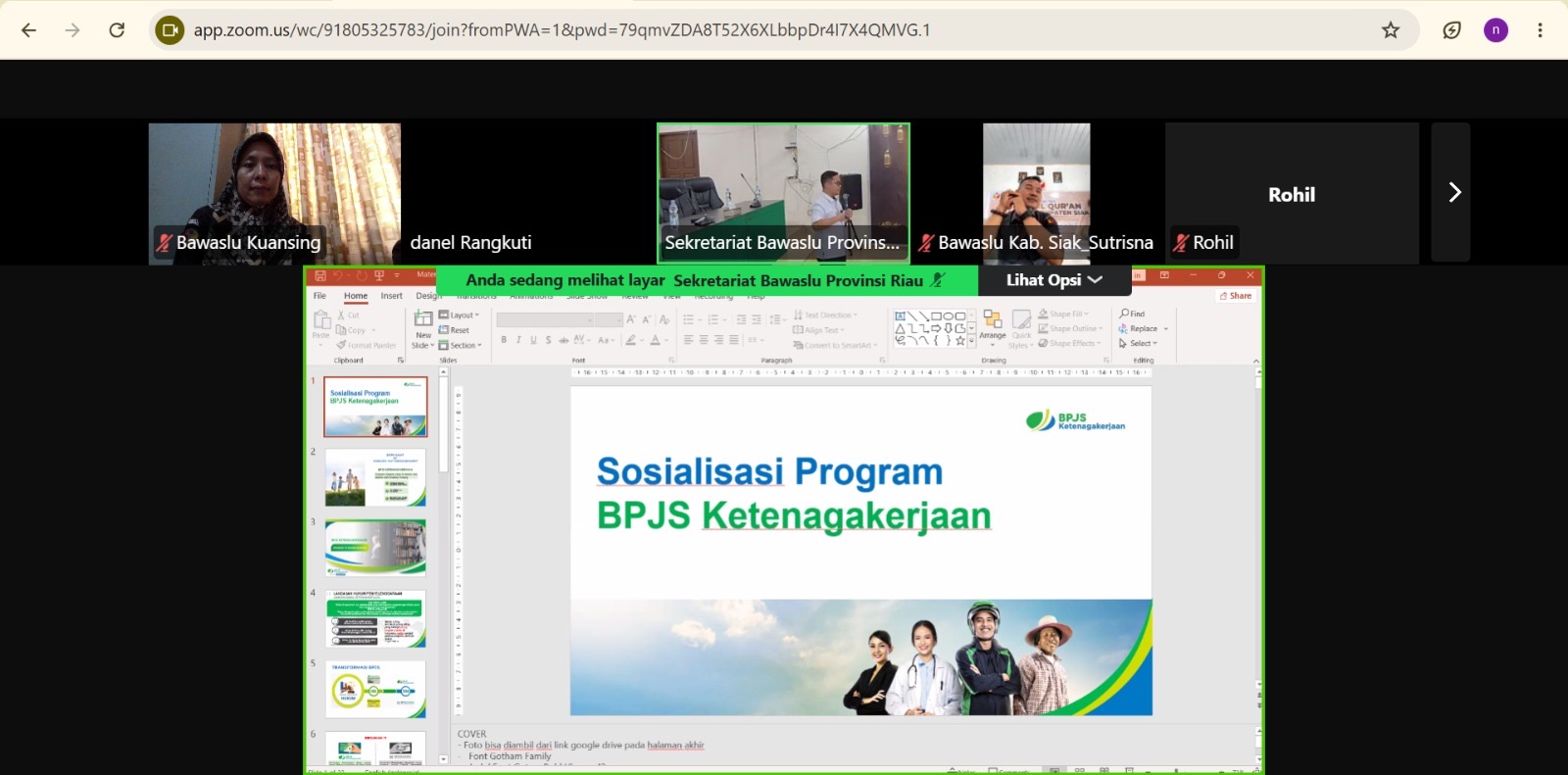
Task: Open the File menu tab
Action: point(319,296)
